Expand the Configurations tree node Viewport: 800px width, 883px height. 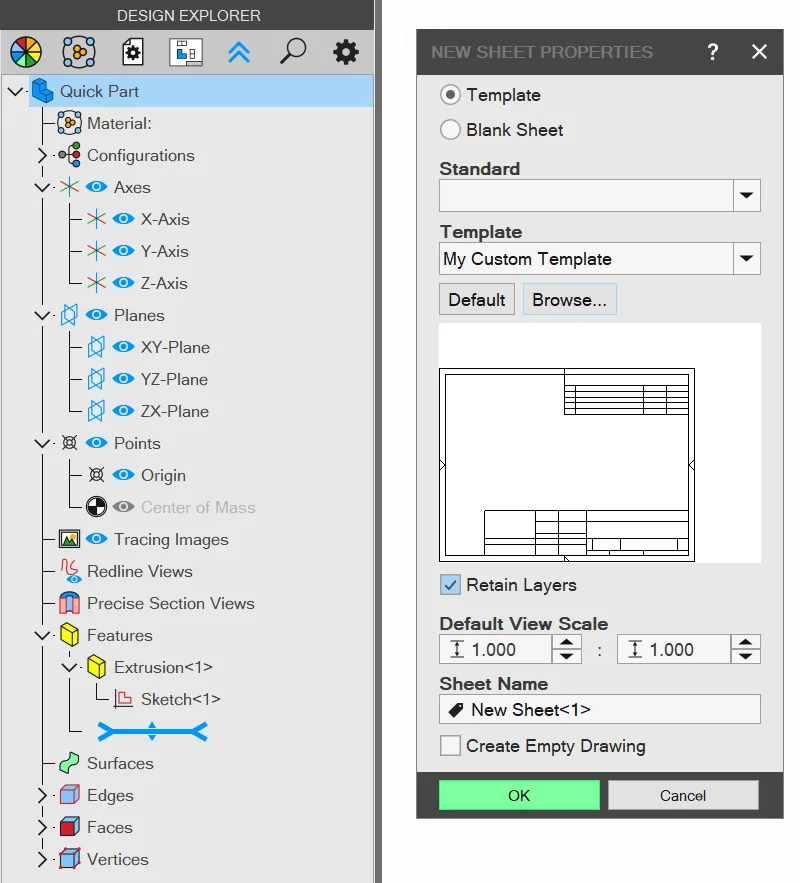point(42,155)
